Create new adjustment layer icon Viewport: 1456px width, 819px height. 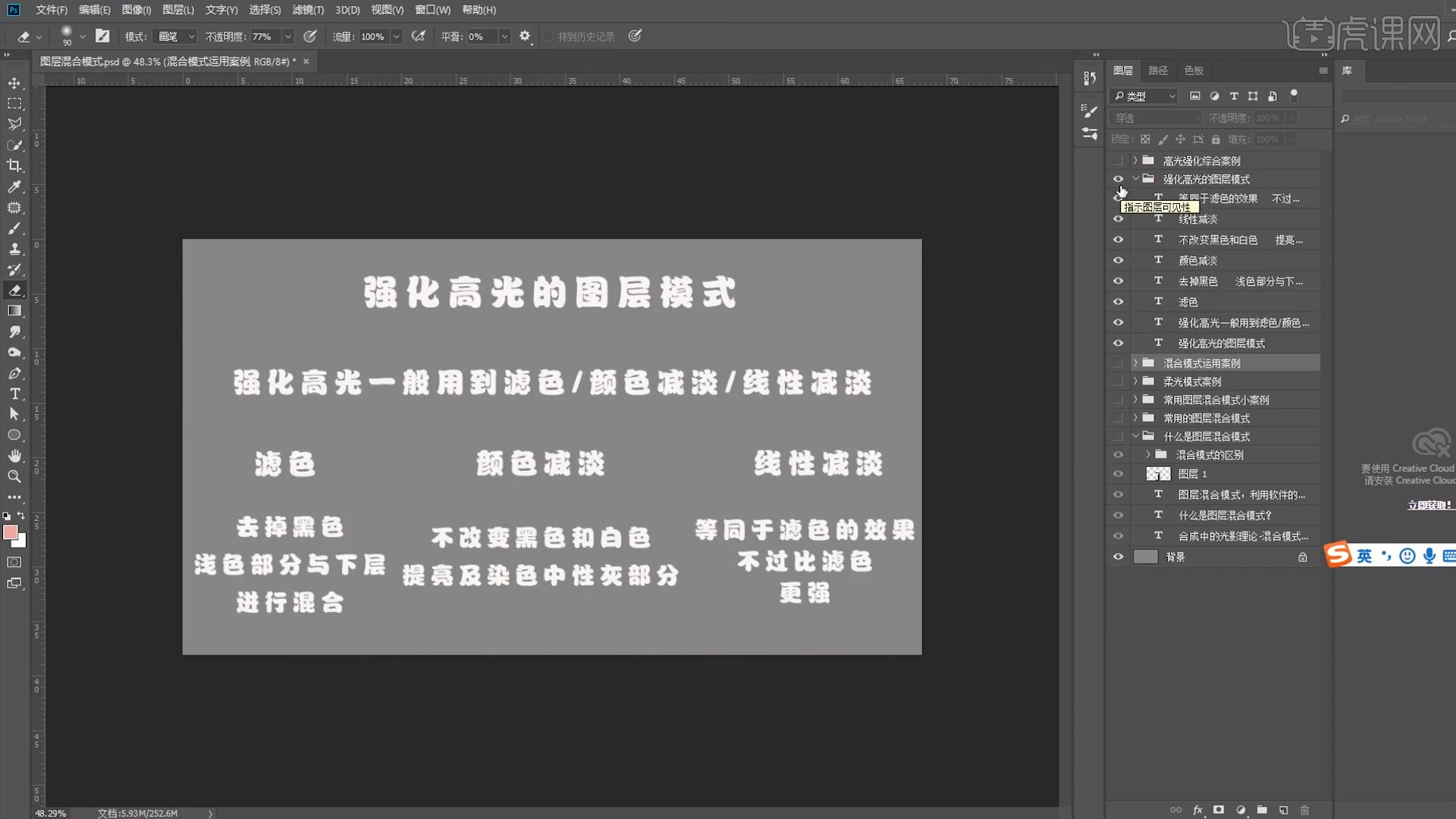pyautogui.click(x=1241, y=810)
